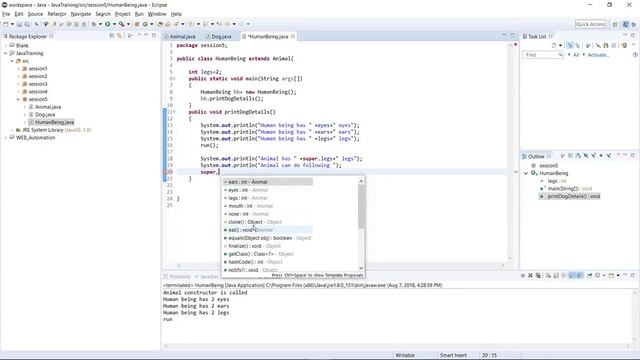Screen dimensions: 640x360
Task: Open the Open Perspective icon
Action: 615,24
